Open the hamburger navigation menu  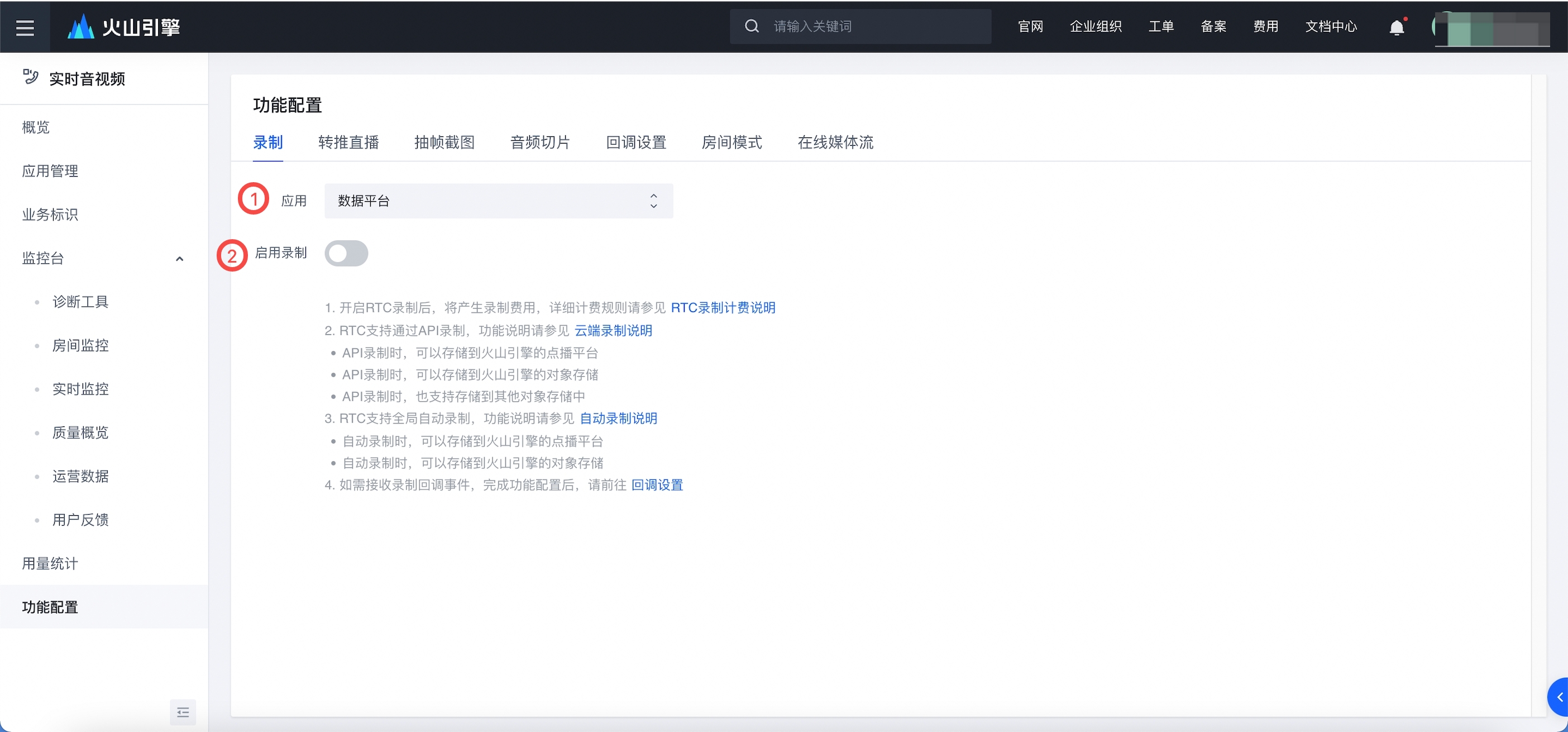point(25,27)
